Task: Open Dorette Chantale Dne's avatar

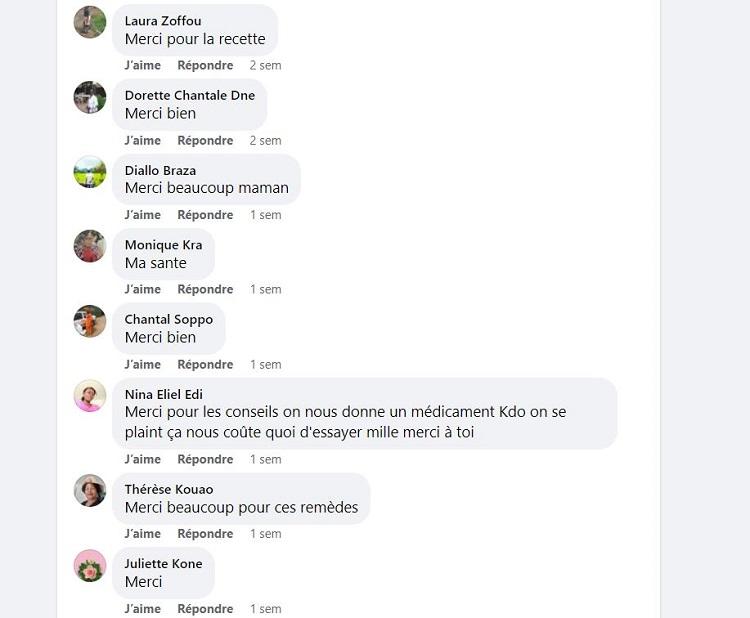Action: click(90, 97)
